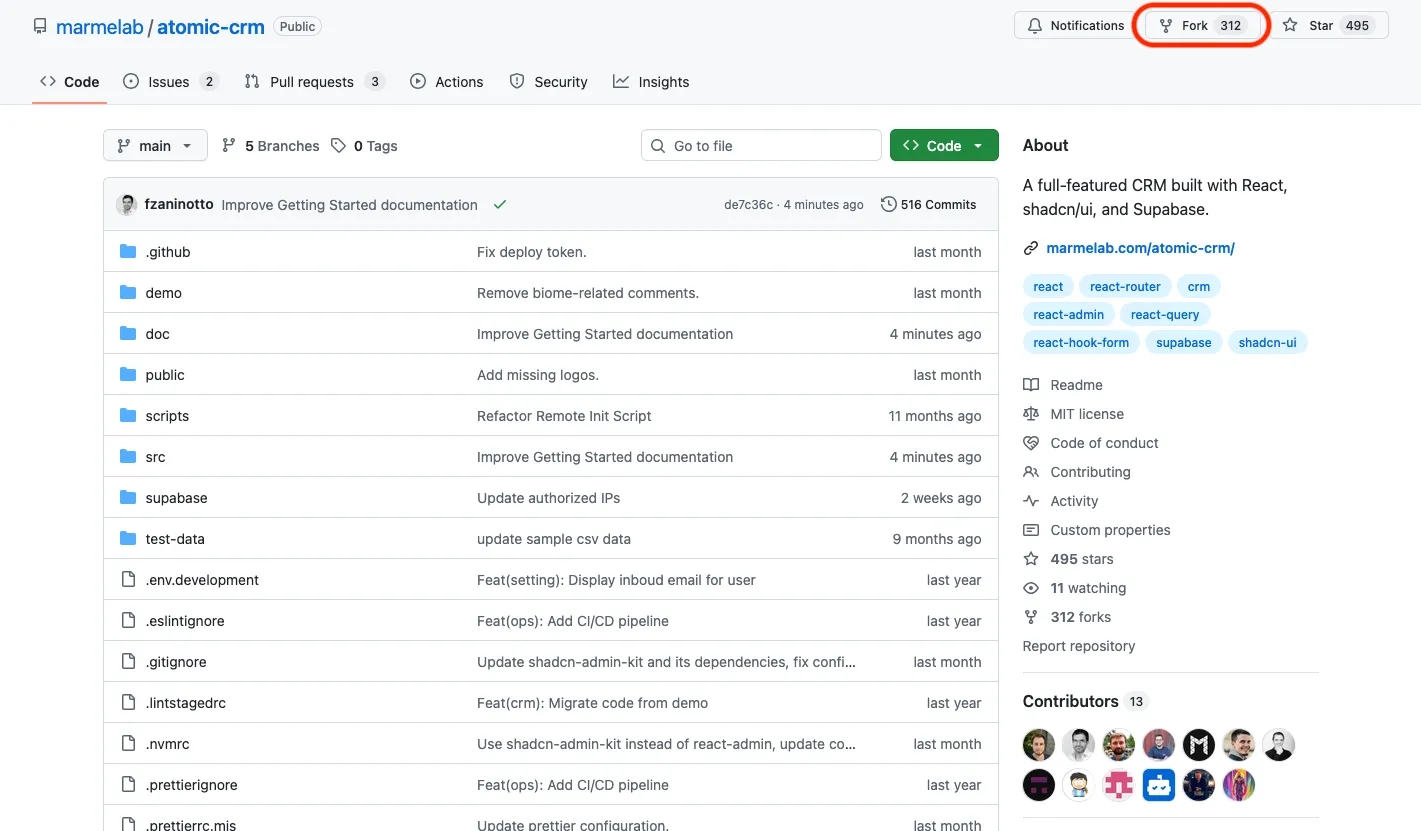View the 516 Commits history
Viewport: 1421px width, 831px height.
928,205
